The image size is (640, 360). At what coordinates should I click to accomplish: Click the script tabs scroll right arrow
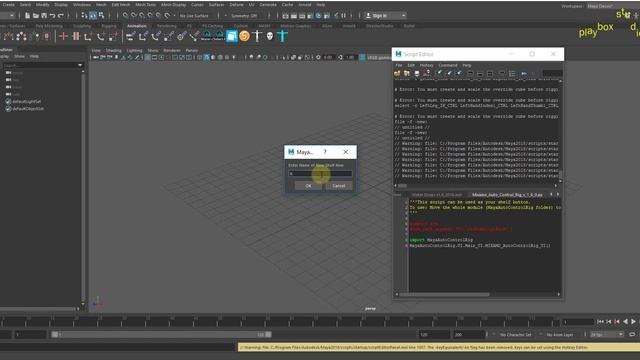[558, 195]
